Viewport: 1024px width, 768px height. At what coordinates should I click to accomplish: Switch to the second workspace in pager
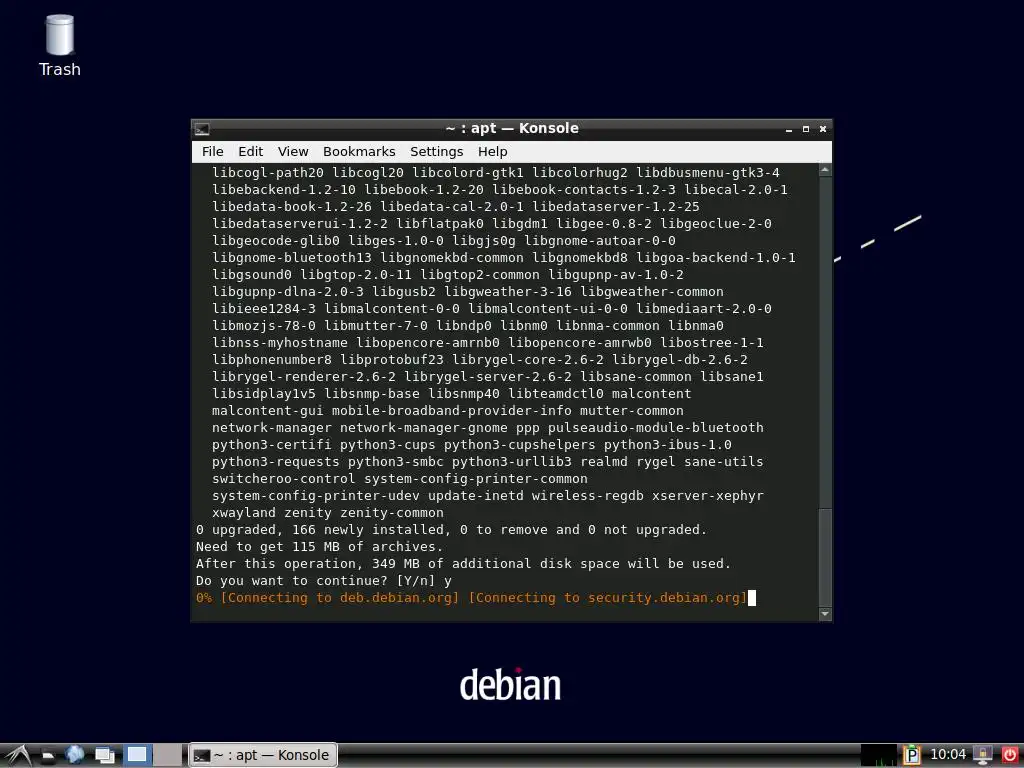[x=167, y=755]
